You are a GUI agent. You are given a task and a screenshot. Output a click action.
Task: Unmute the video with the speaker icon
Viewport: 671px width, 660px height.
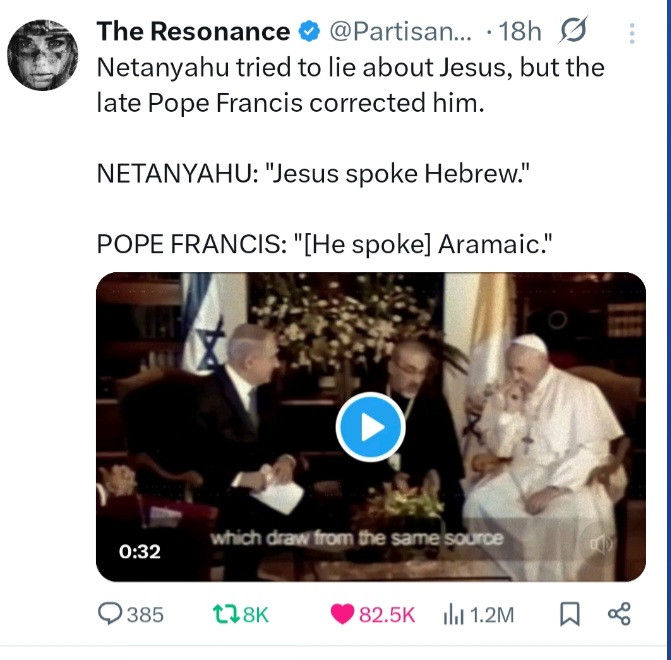[602, 543]
